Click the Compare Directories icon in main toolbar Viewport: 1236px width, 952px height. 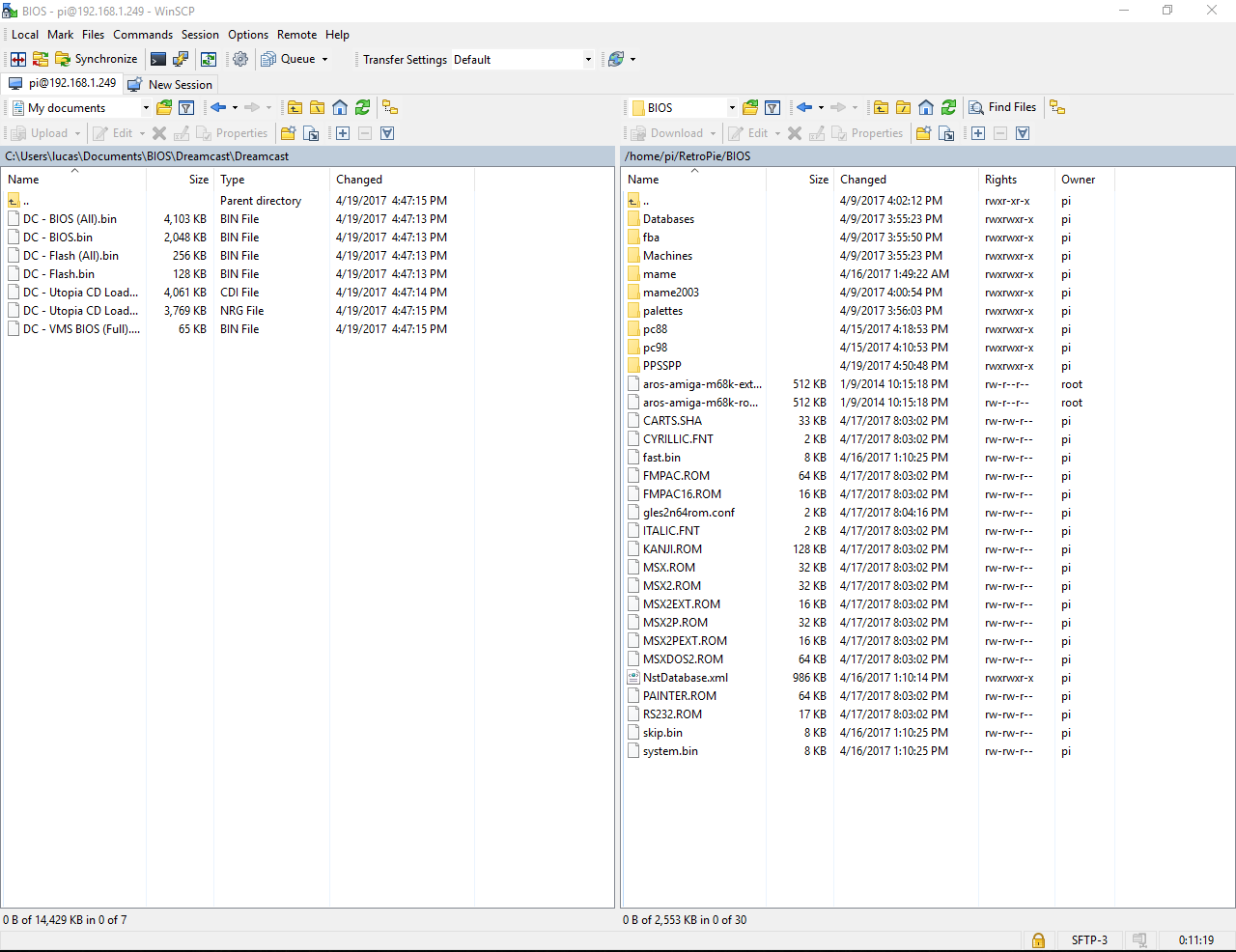18,59
